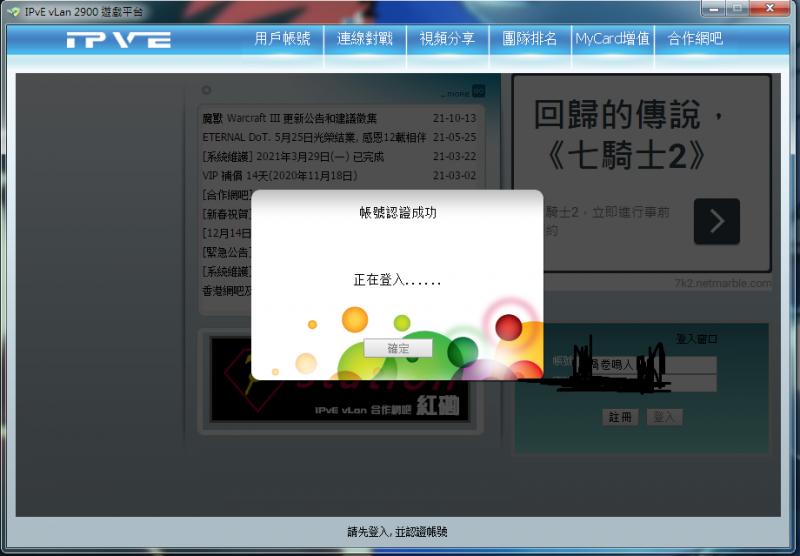
Task: Click the [新春祝賀] news row
Action: (x=227, y=214)
